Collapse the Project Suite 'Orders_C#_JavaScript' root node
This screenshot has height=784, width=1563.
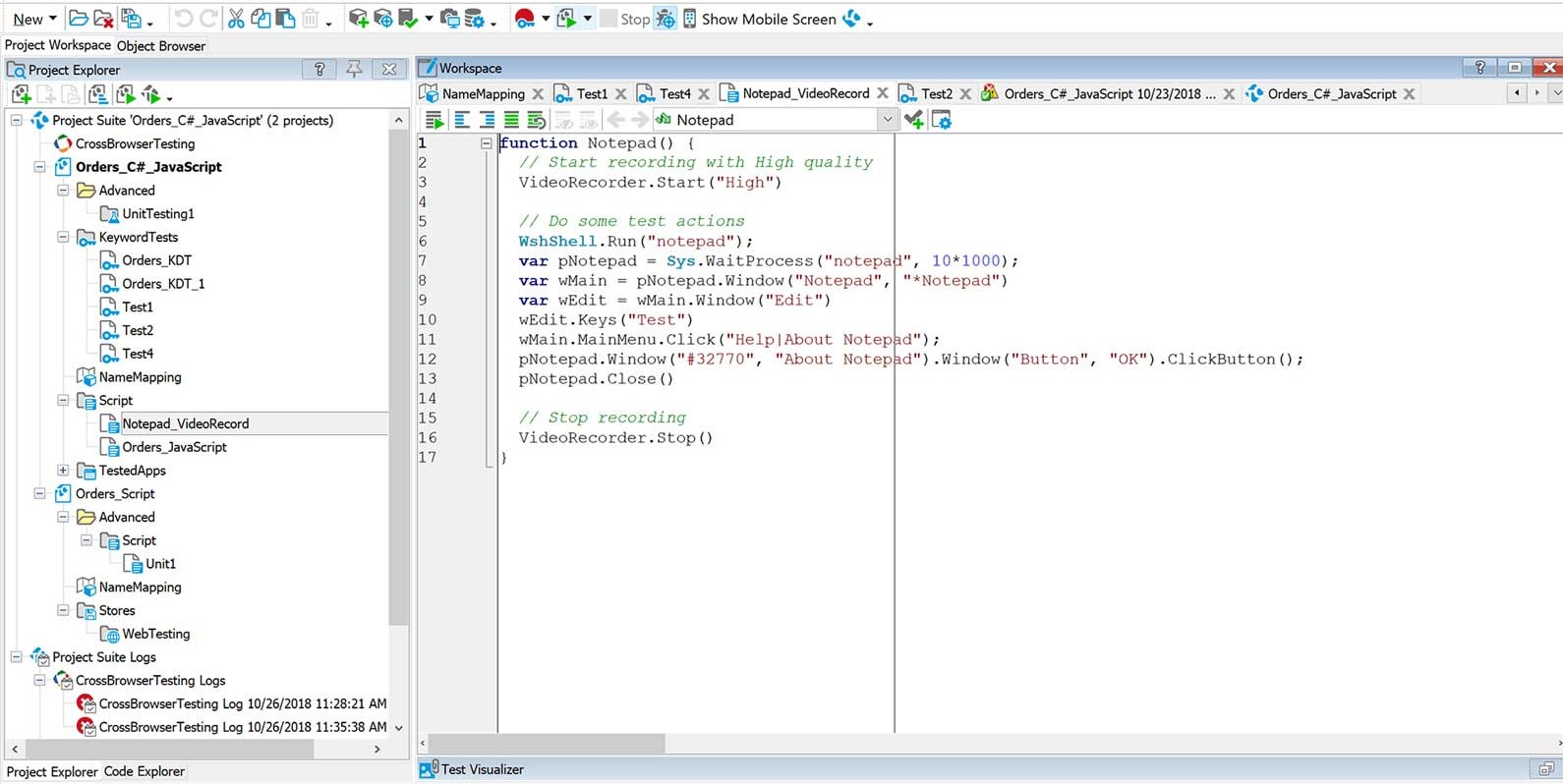(17, 120)
